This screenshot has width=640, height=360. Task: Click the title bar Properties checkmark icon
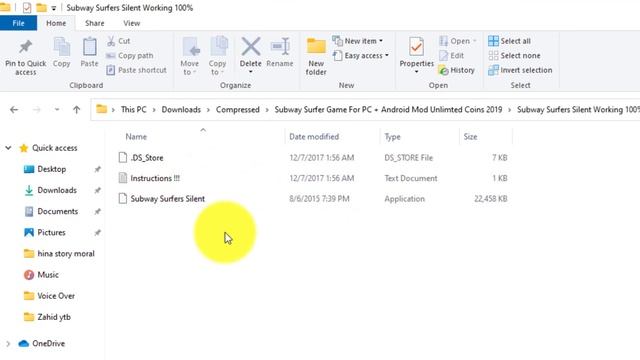click(x=27, y=7)
